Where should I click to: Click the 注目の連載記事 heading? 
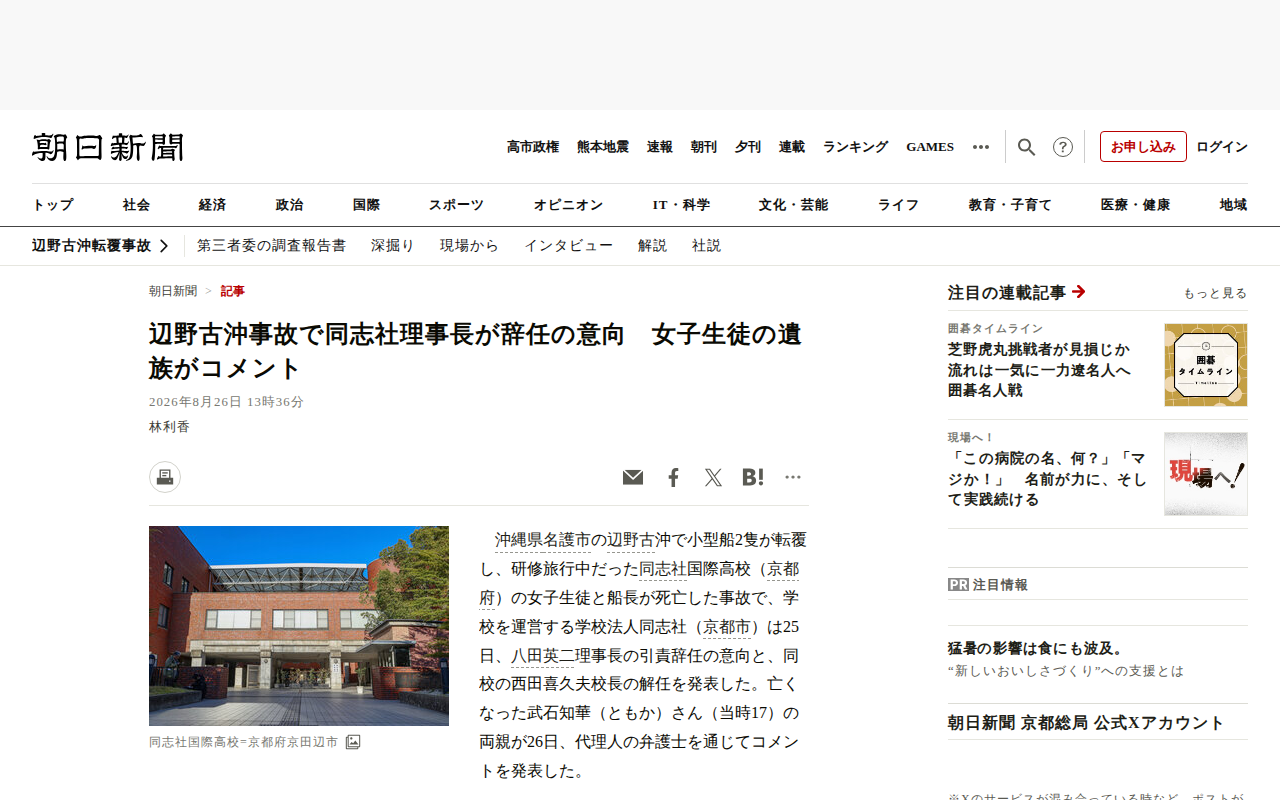1007,293
